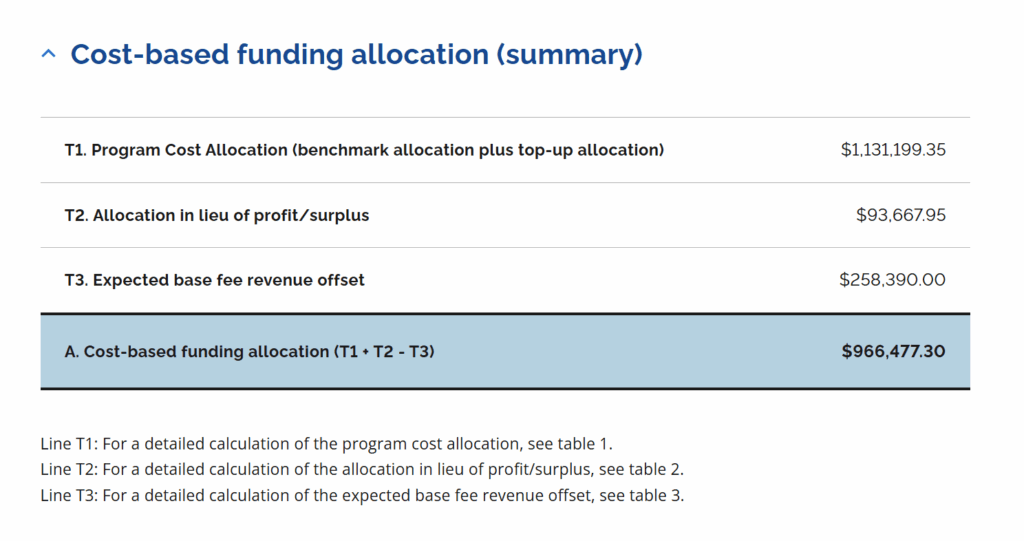This screenshot has width=1024, height=541.
Task: Select the T2 Allocation in lieu of profit/surplus label
Action: click(217, 215)
